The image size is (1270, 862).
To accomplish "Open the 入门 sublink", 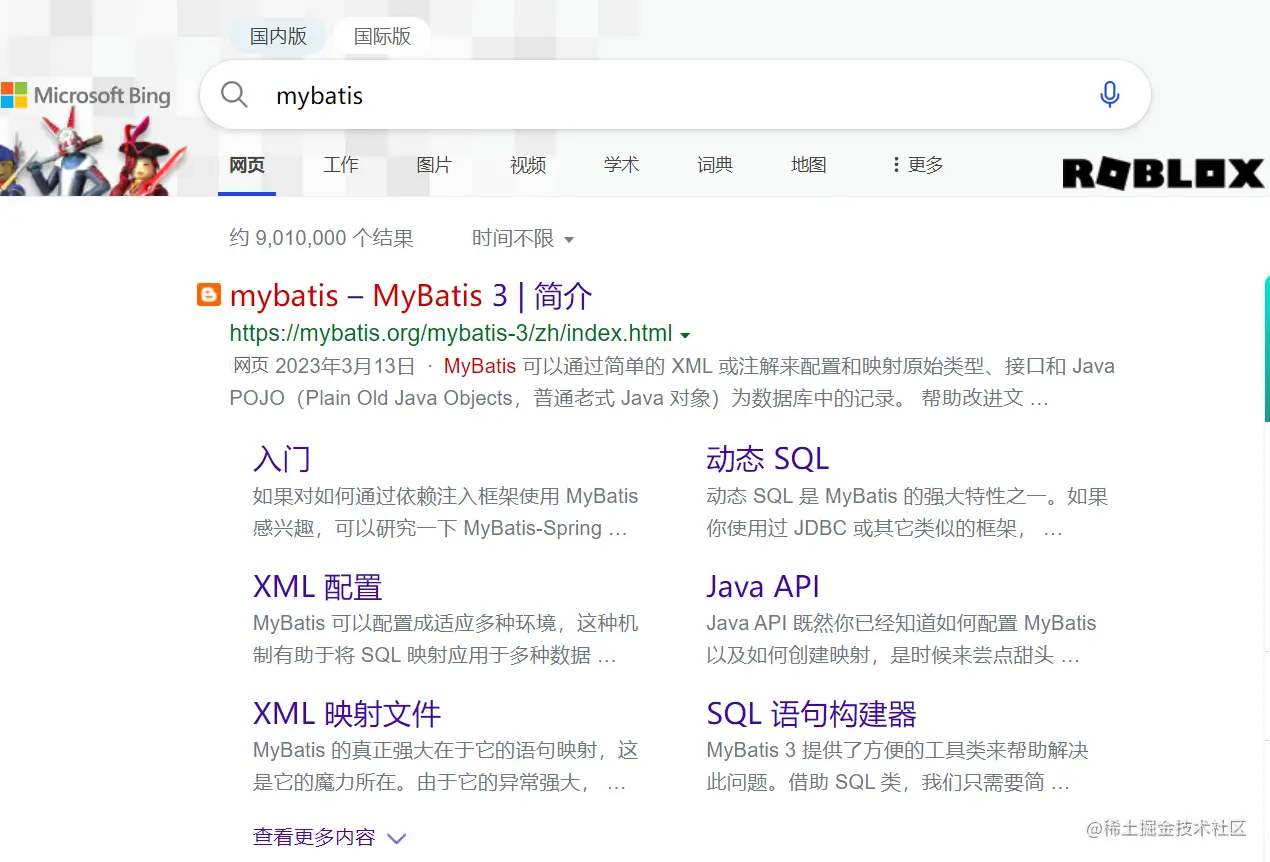I will tap(282, 459).
